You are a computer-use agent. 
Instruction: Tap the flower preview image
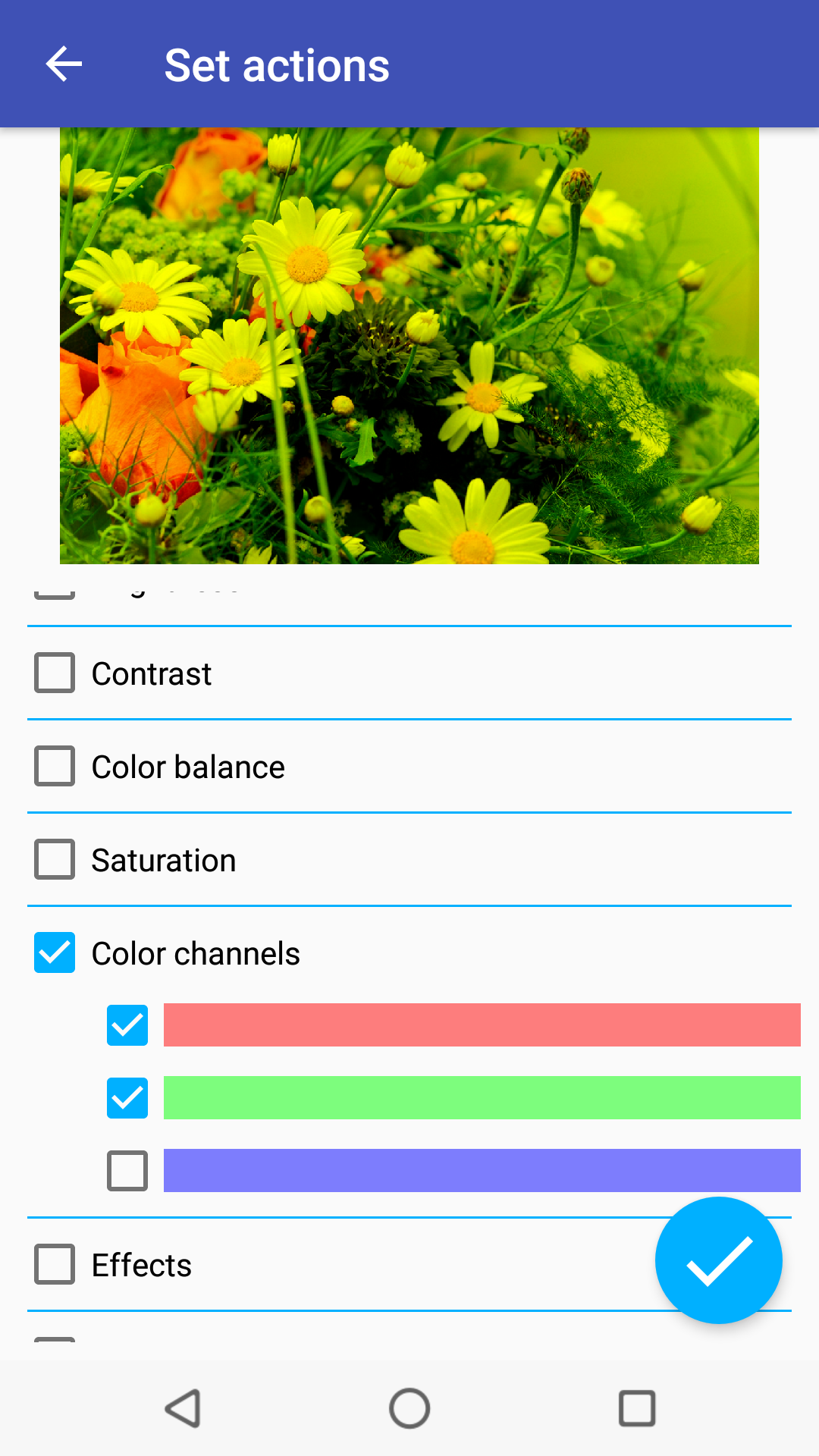click(x=409, y=346)
